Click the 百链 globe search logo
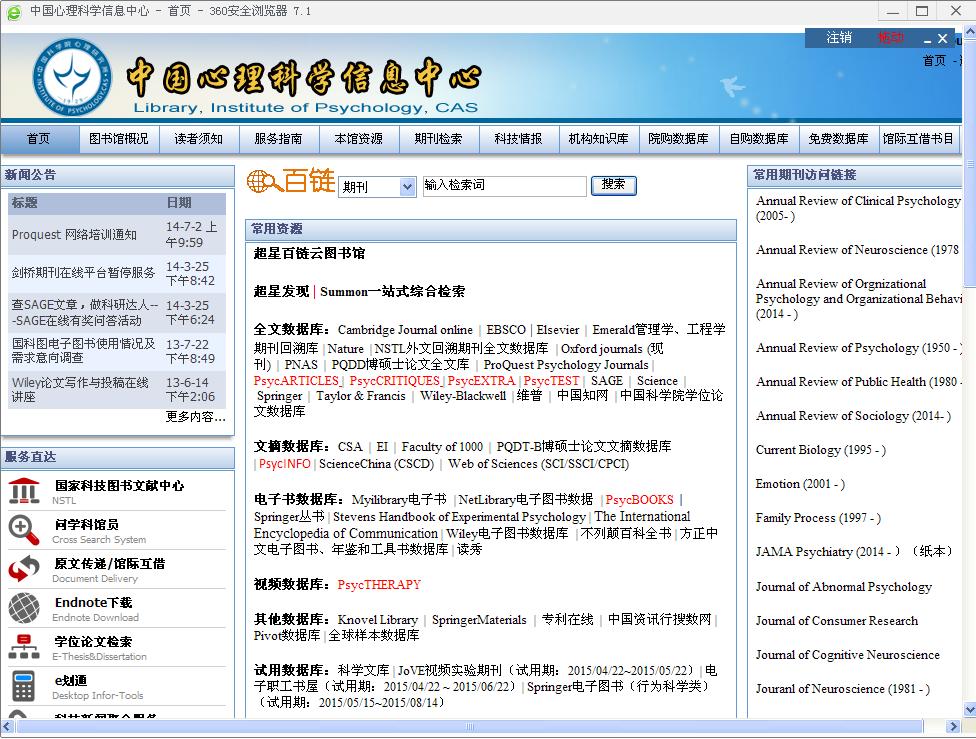 coord(291,181)
